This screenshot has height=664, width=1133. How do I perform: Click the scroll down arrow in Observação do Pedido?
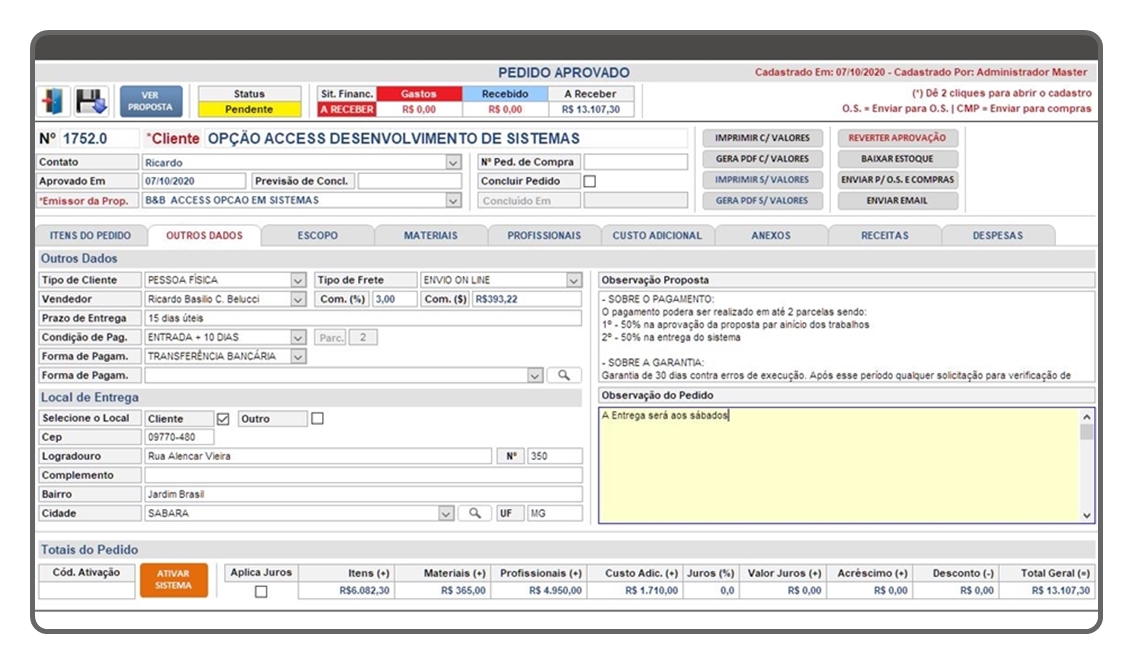pos(1087,516)
